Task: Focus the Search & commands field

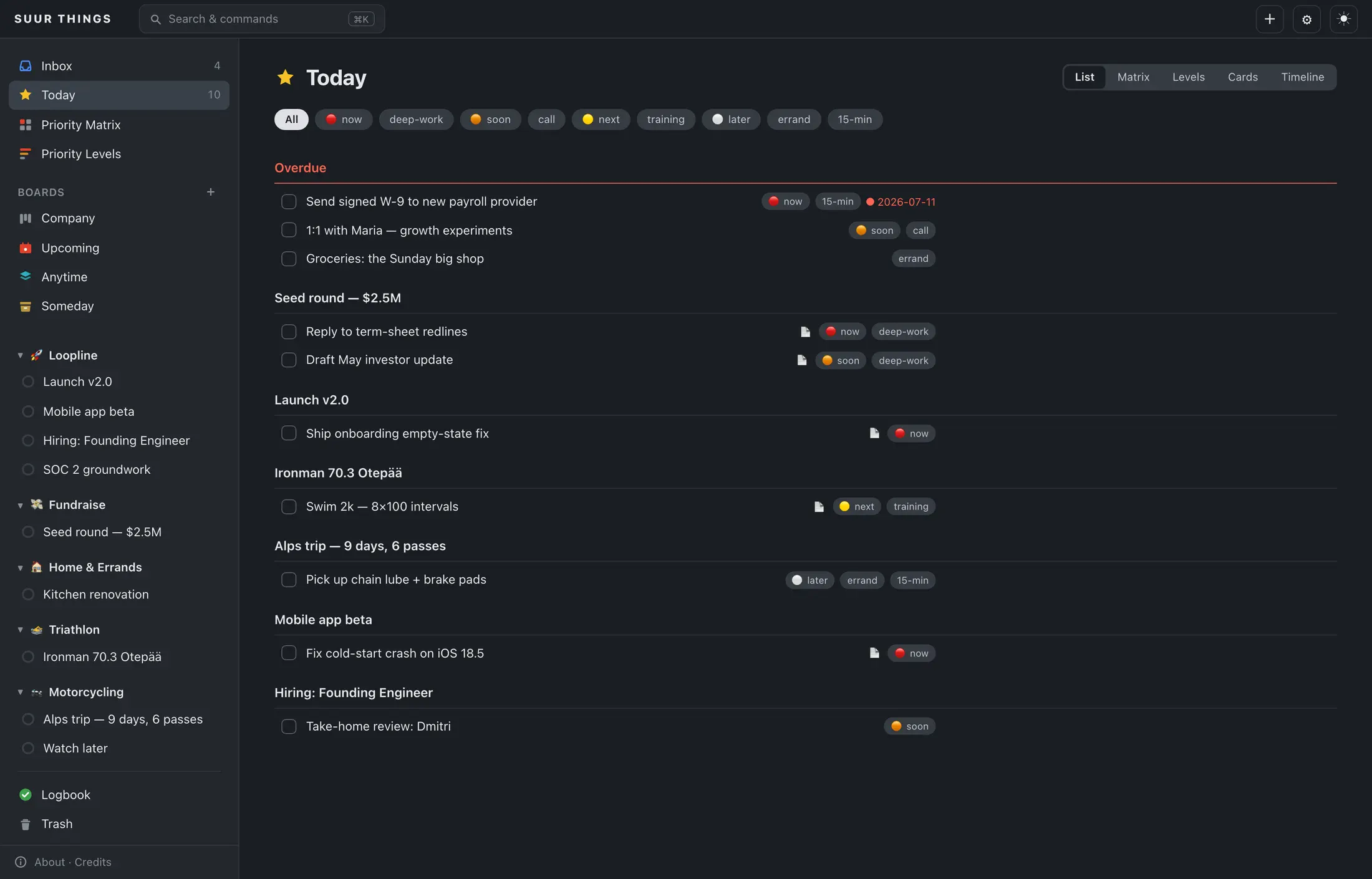Action: 262,19
